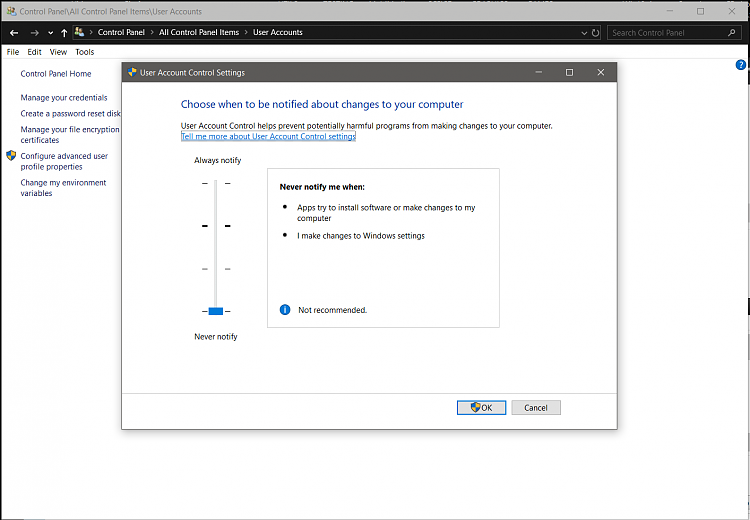Minimize the User Account Control Settings dialog
Viewport: 750px width, 520px height.
539,72
